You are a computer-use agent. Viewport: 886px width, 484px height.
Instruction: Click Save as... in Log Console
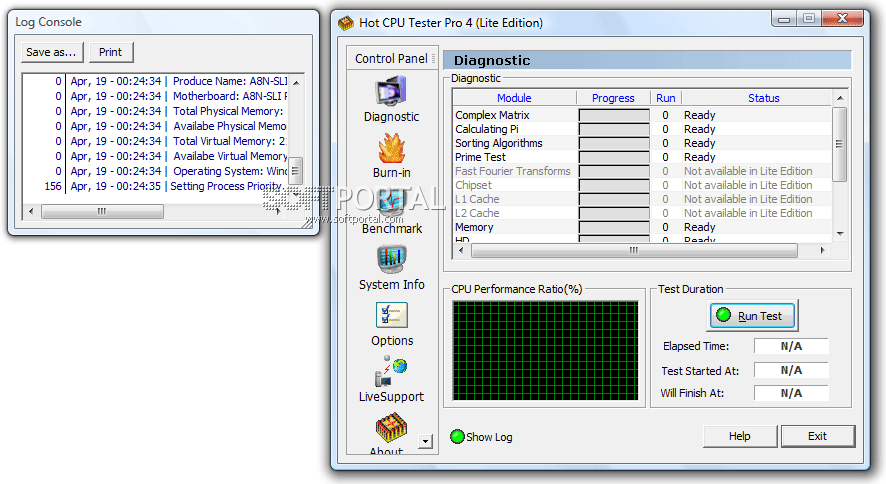pyautogui.click(x=51, y=52)
